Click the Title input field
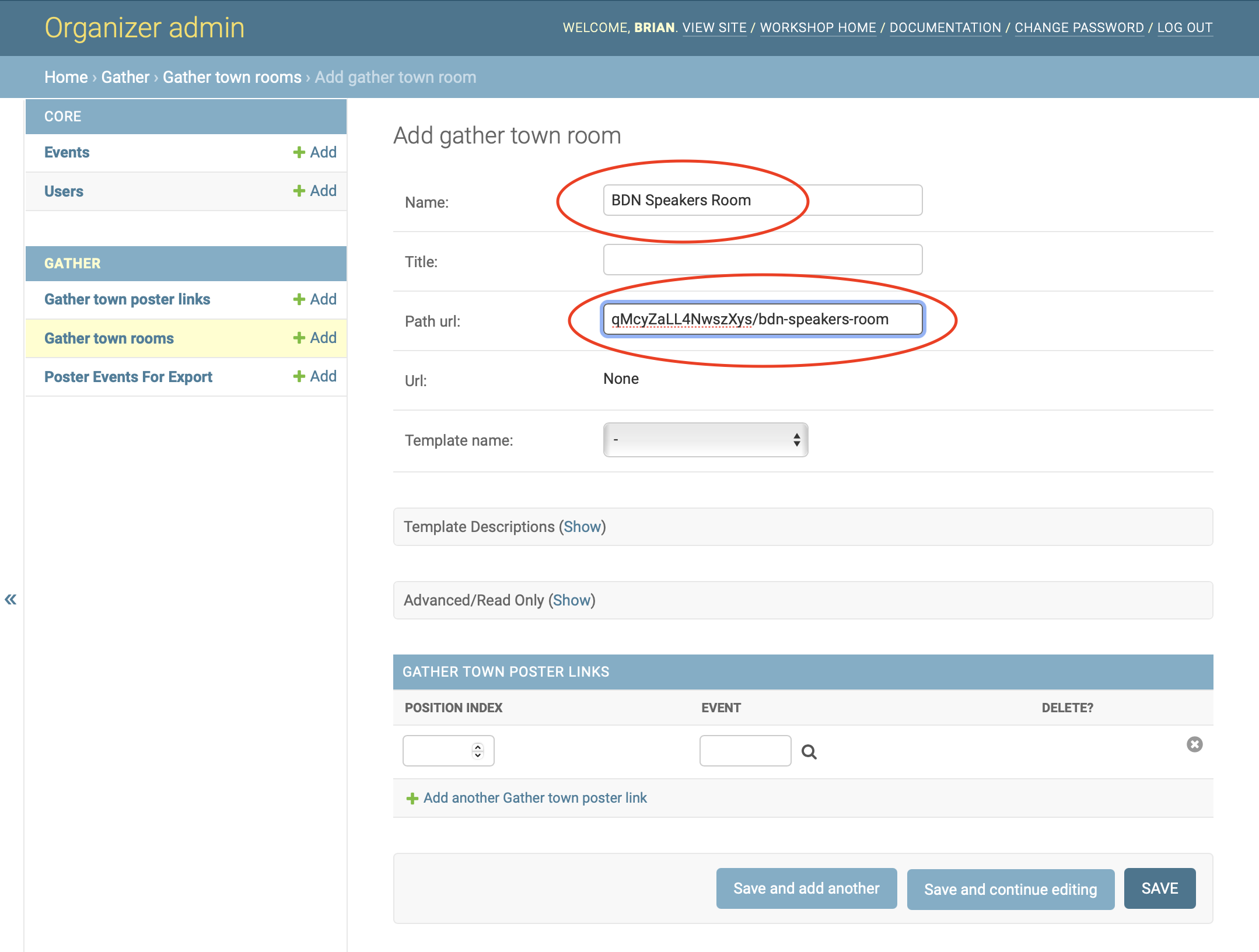Screen dimensions: 1259x952 763,260
